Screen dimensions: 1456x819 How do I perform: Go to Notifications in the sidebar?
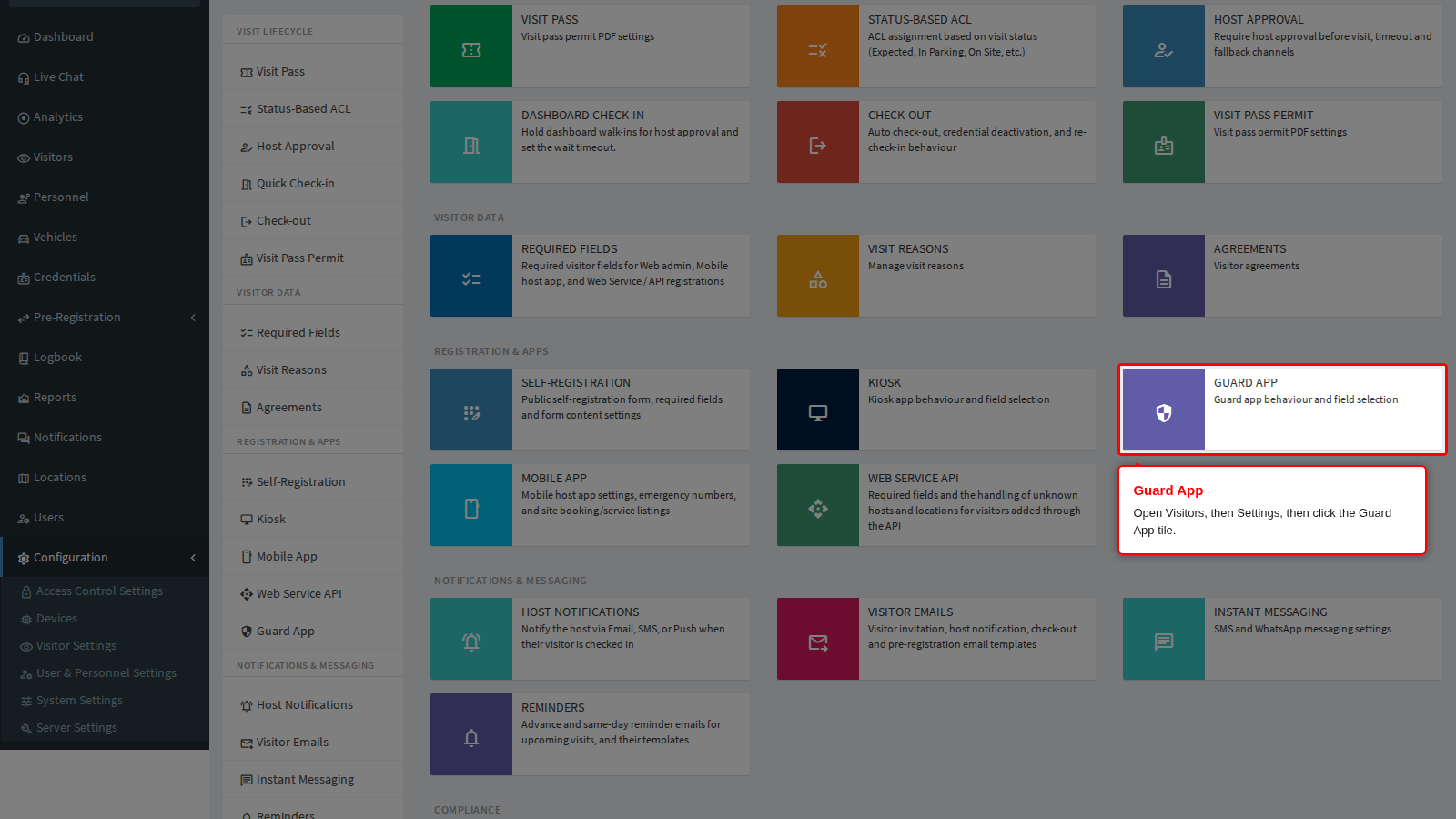click(x=105, y=438)
